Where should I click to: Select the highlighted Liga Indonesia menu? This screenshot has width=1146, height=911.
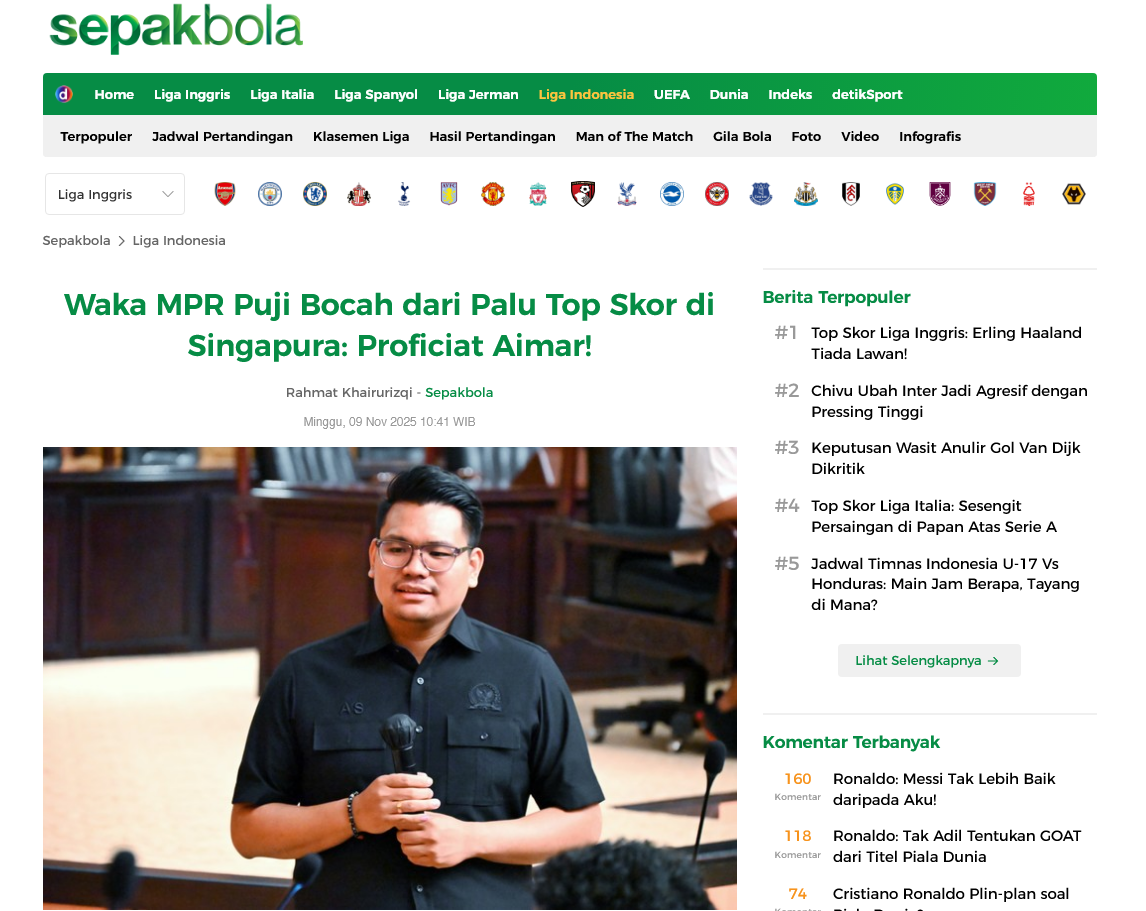[586, 94]
